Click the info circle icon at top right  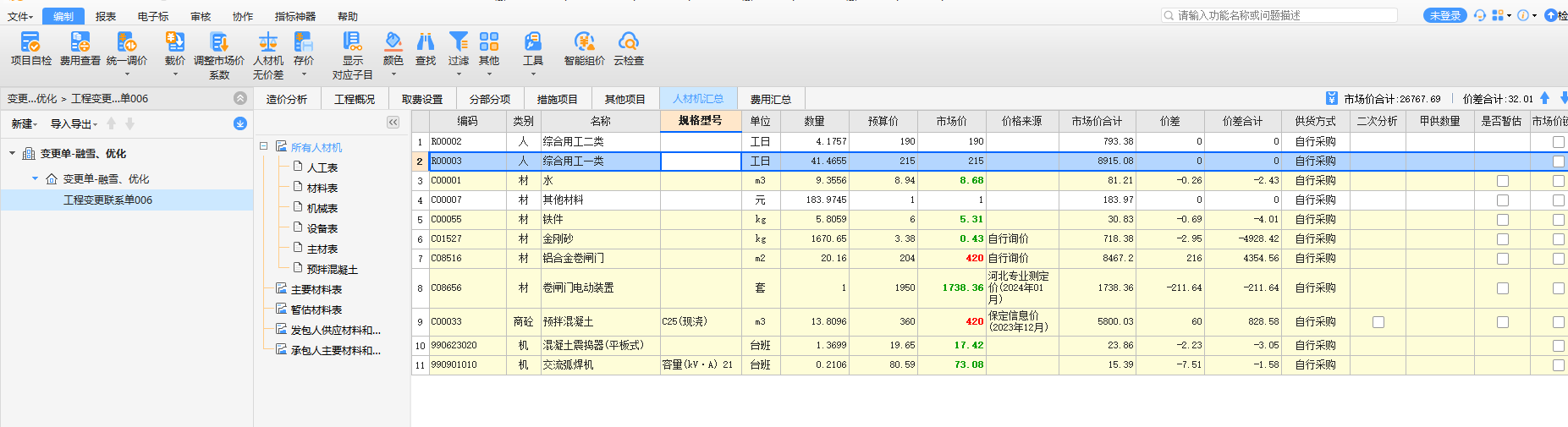pyautogui.click(x=1522, y=15)
